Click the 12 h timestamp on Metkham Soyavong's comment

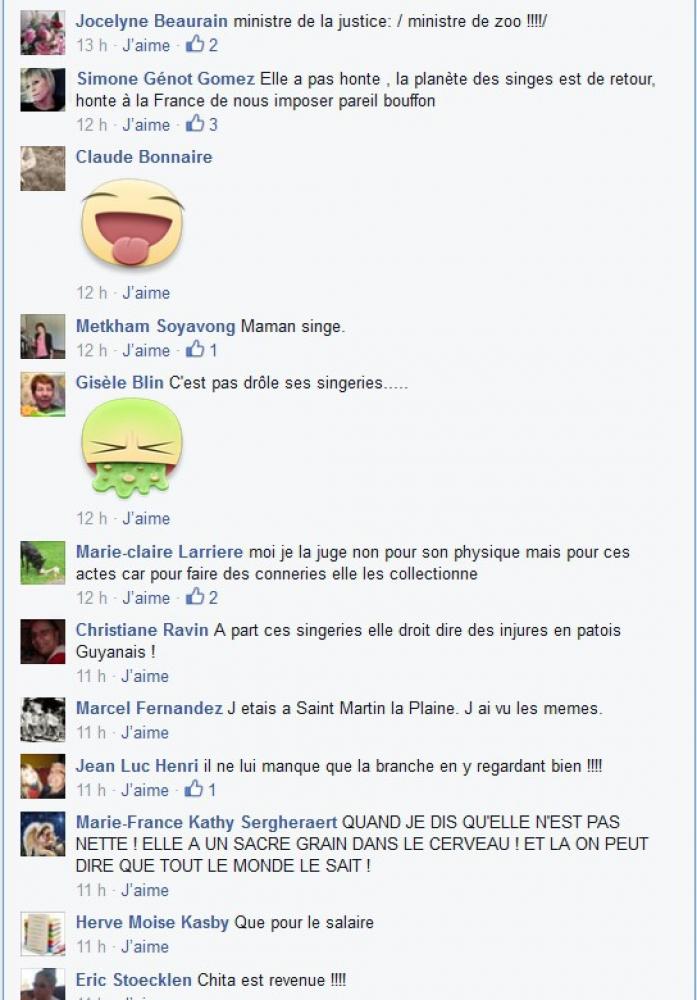click(92, 350)
